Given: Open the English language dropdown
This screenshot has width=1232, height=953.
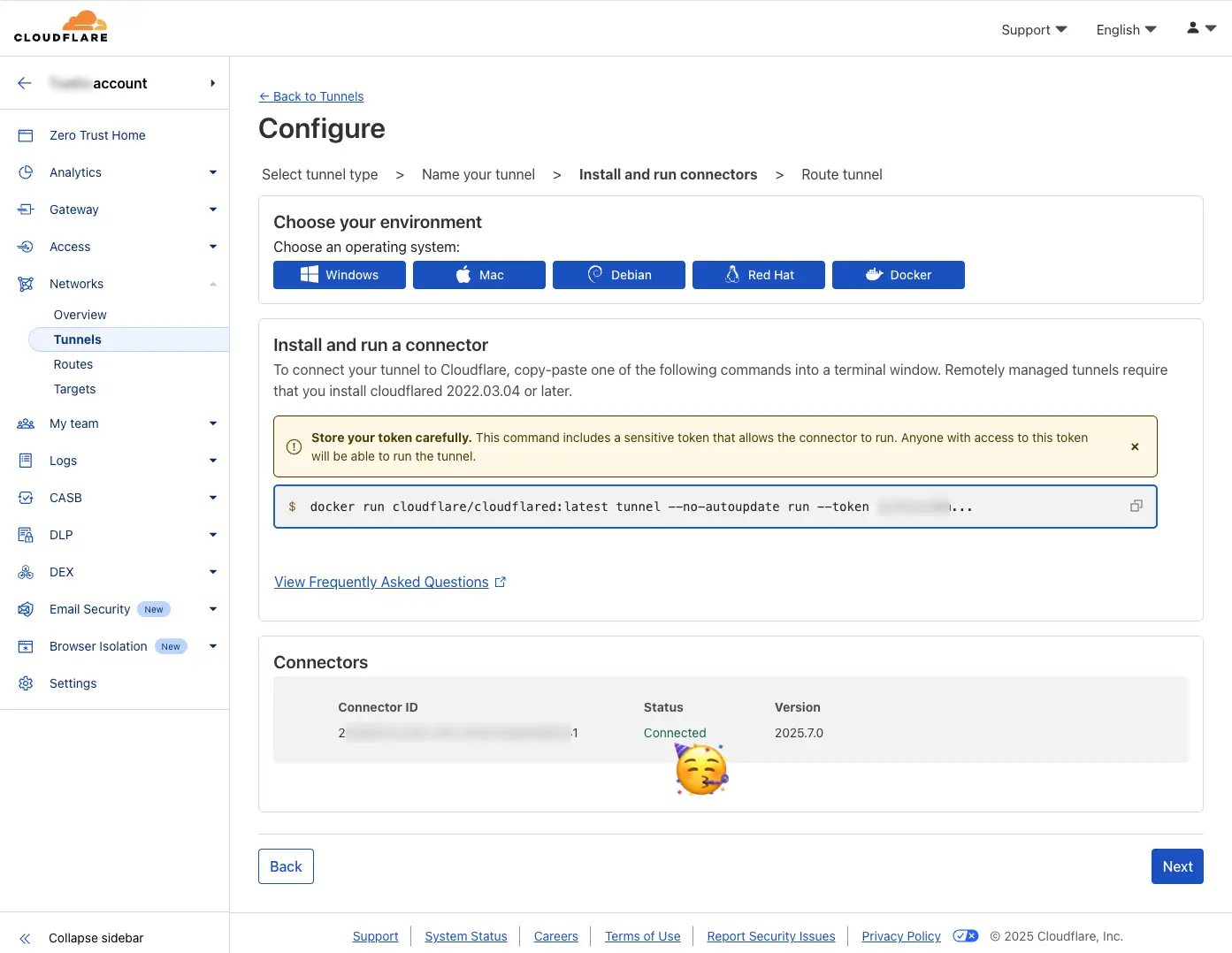Looking at the screenshot, I should (x=1124, y=29).
